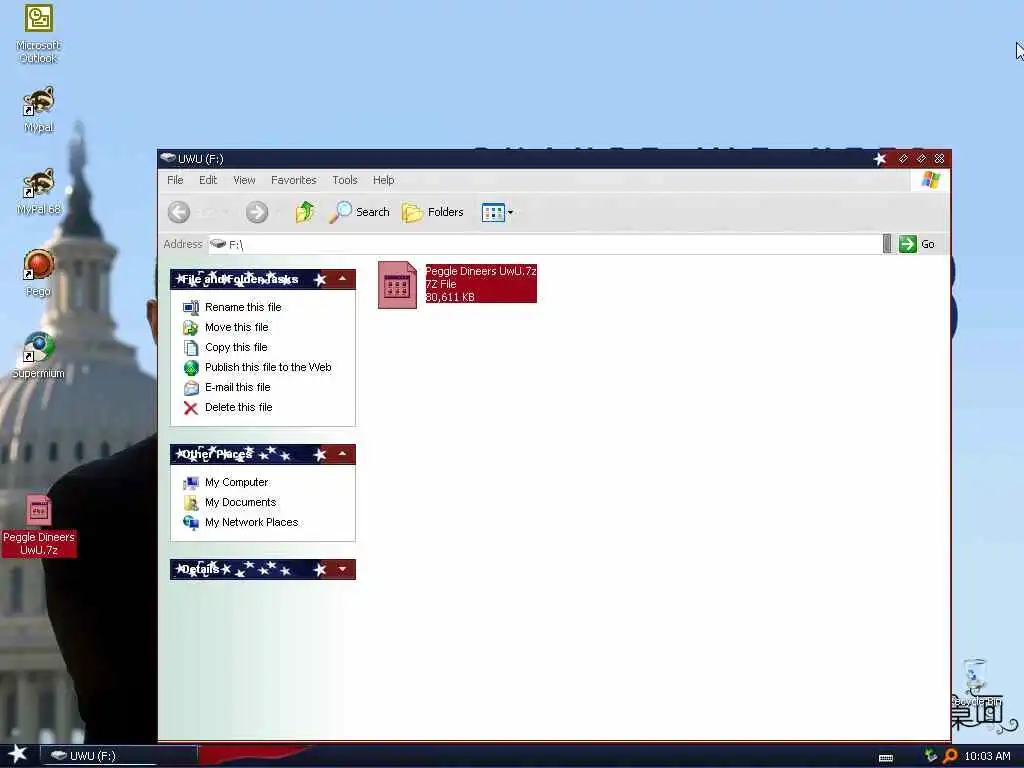Select Peggle Dineers UwU.7z file icon in window
Screen dimensions: 1024x768
pyautogui.click(x=397, y=285)
